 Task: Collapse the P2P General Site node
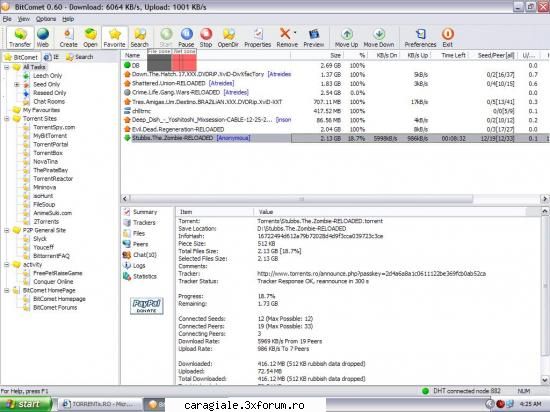coord(7,230)
